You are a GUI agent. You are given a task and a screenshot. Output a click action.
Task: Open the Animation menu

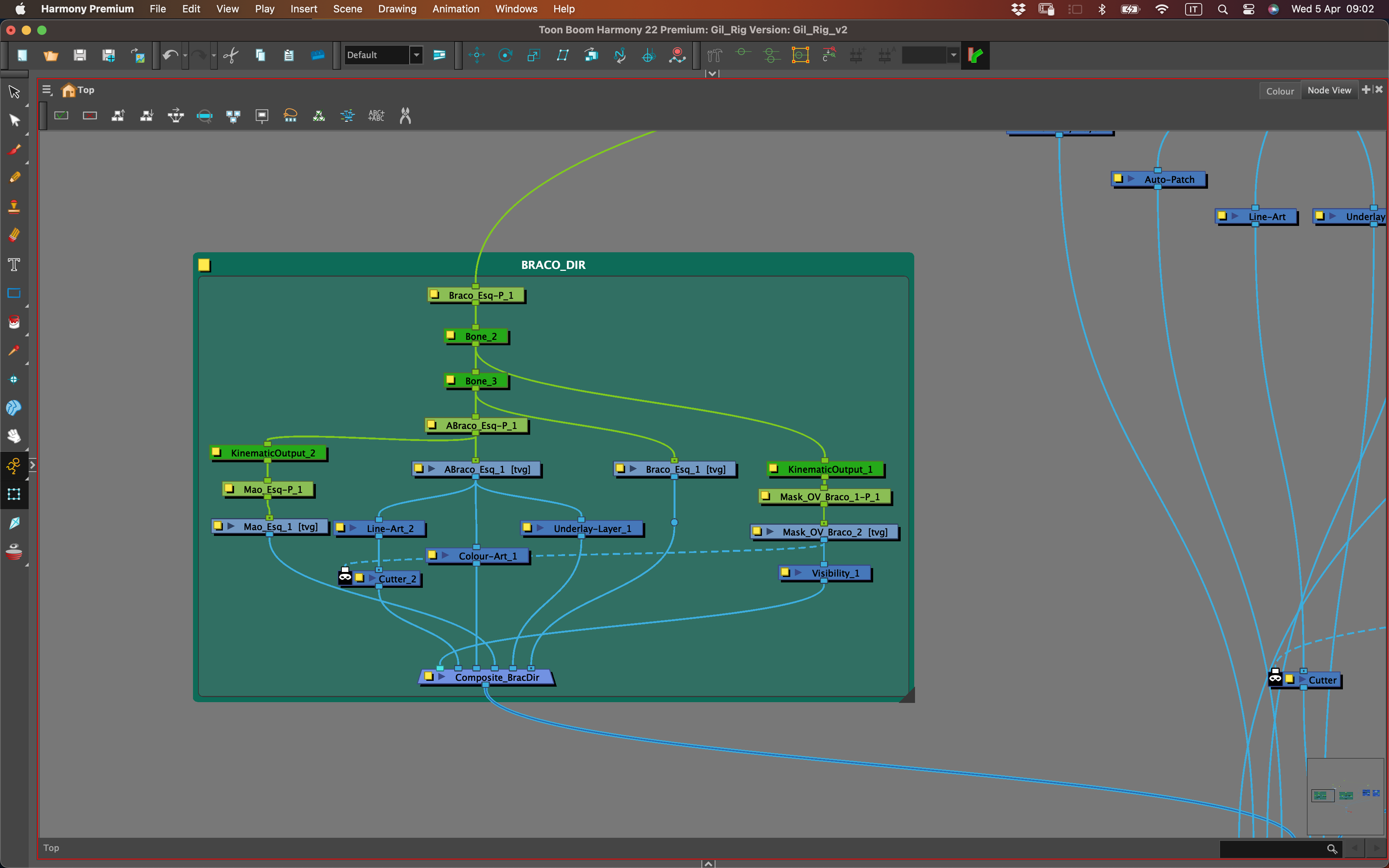pyautogui.click(x=455, y=9)
